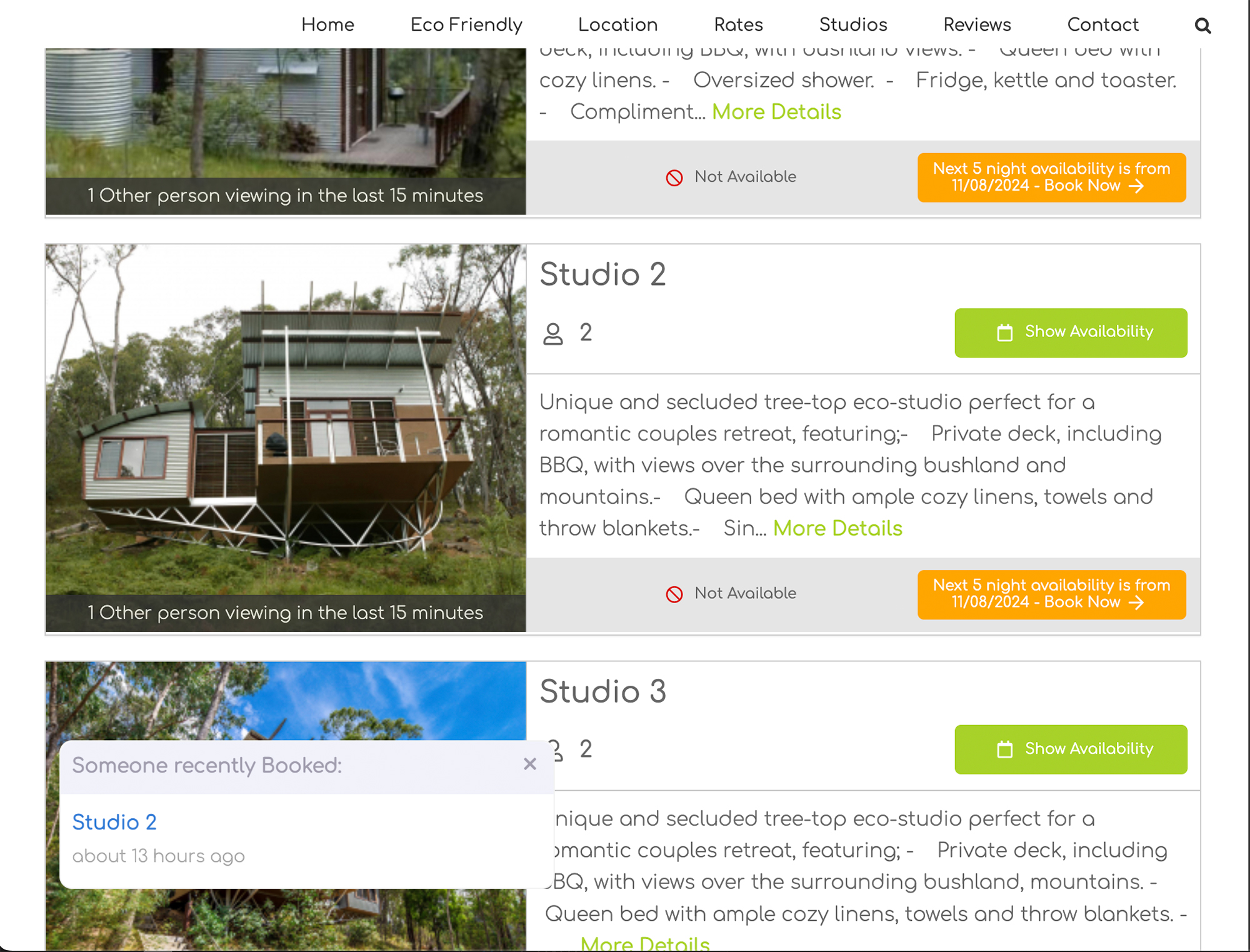Click the Not Available prohibited icon for Studio 2
1250x952 pixels.
(x=674, y=594)
